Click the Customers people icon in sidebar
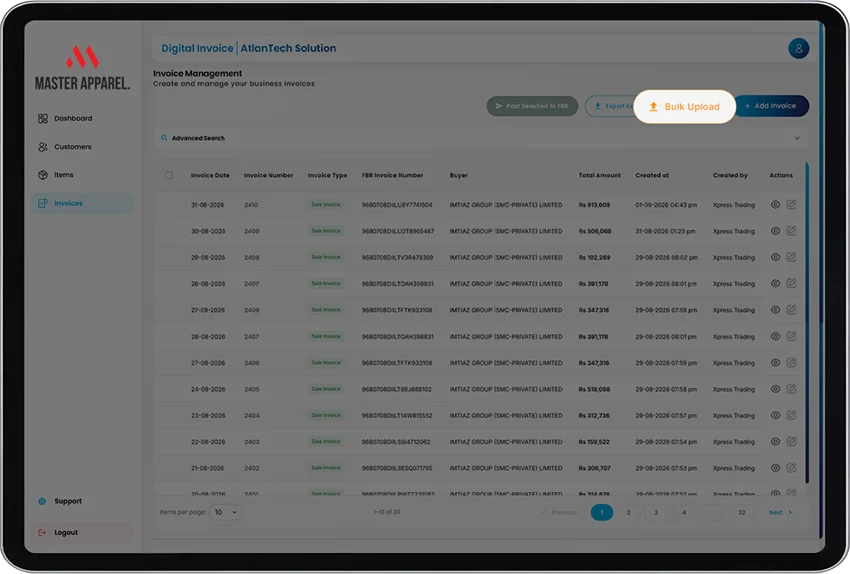Viewport: 850px width, 574px height. click(x=43, y=147)
